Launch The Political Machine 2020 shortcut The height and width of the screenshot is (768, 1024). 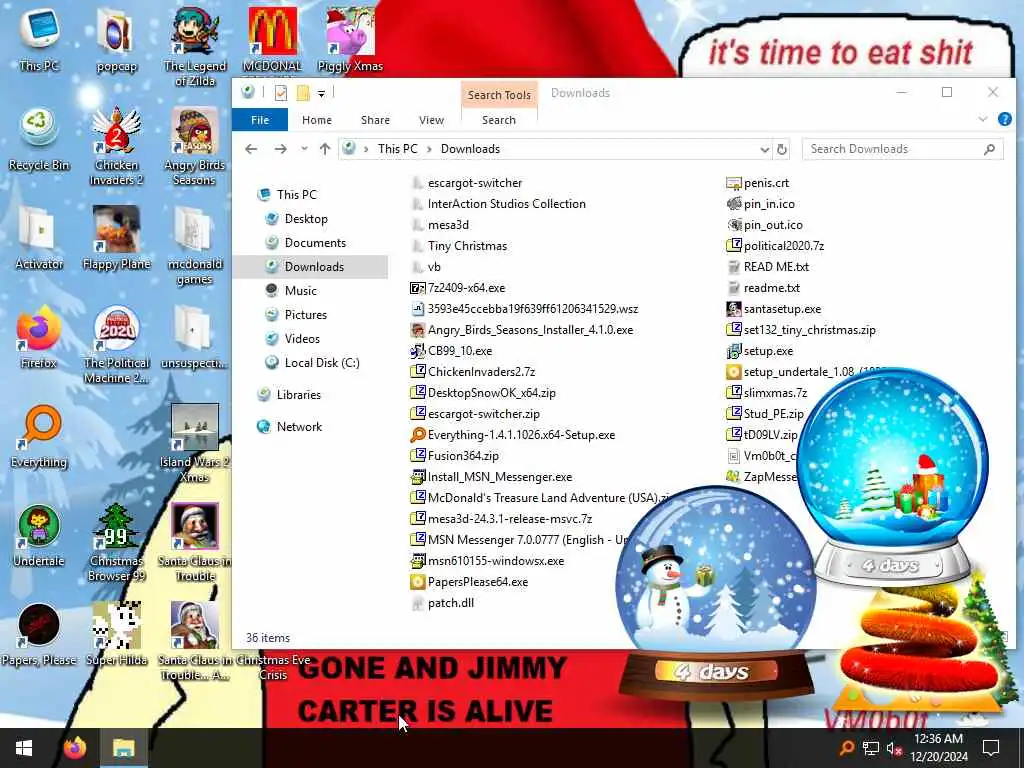(116, 345)
